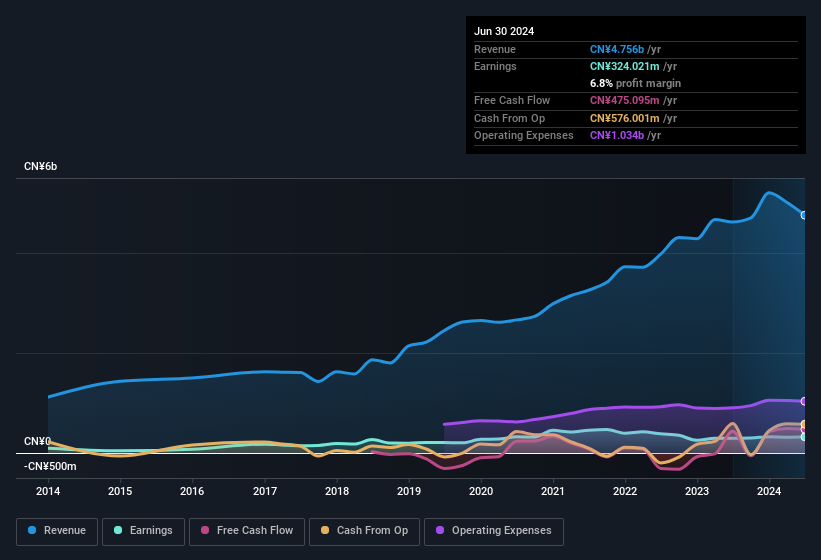Click the CN¥6b y-axis label

pyautogui.click(x=40, y=166)
